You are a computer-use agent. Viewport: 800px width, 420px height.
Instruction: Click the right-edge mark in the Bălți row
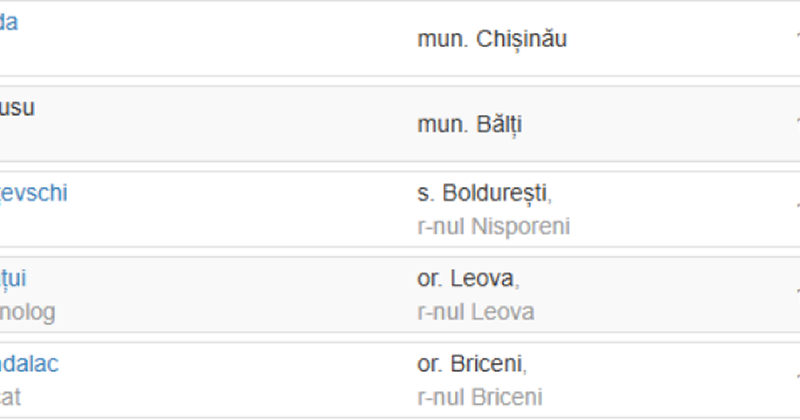pyautogui.click(x=796, y=121)
